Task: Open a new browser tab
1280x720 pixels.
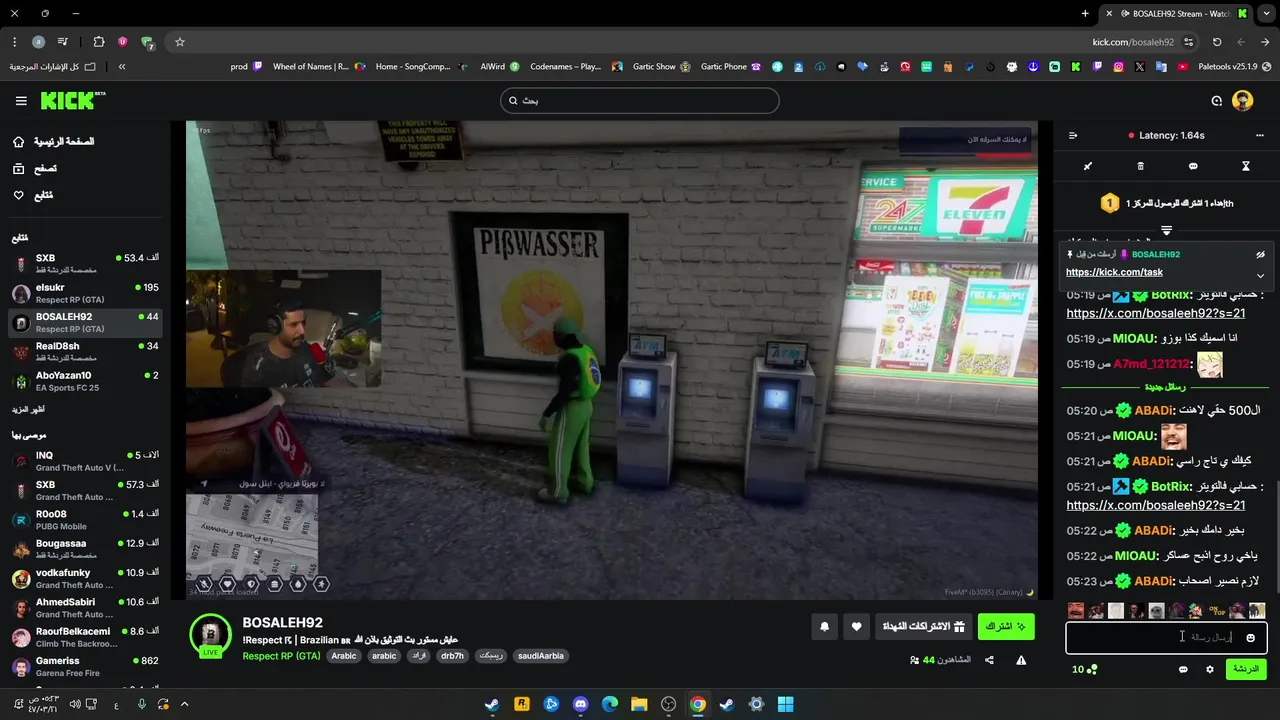Action: pos(1085,14)
